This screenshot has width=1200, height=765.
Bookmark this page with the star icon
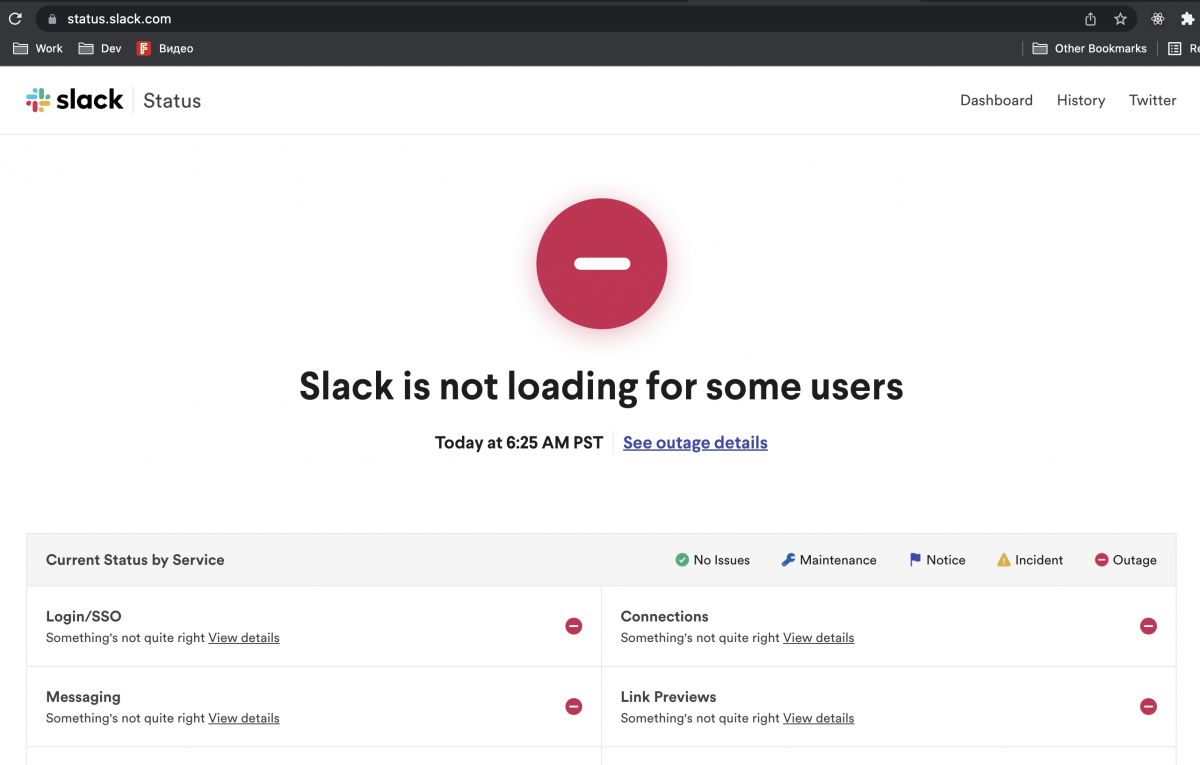click(1120, 18)
